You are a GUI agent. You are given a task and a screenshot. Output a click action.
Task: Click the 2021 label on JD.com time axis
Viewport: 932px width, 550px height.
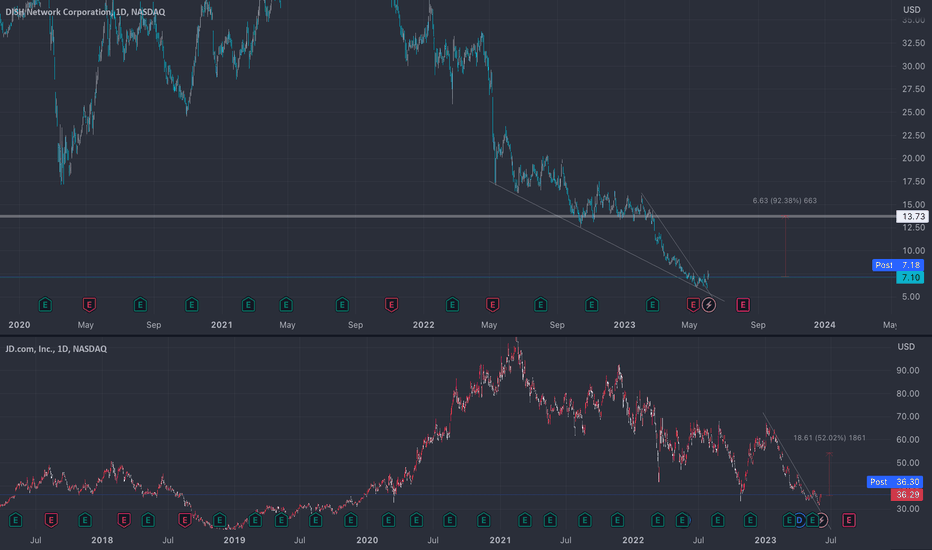500,540
